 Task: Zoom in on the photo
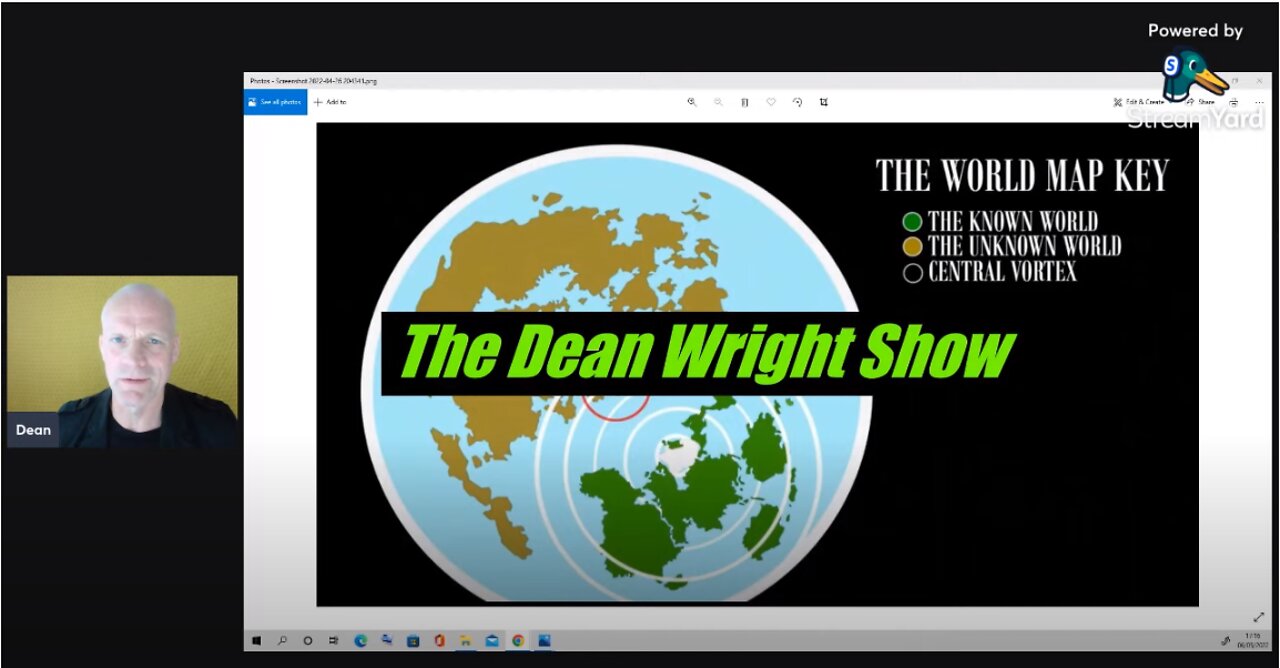pos(691,102)
